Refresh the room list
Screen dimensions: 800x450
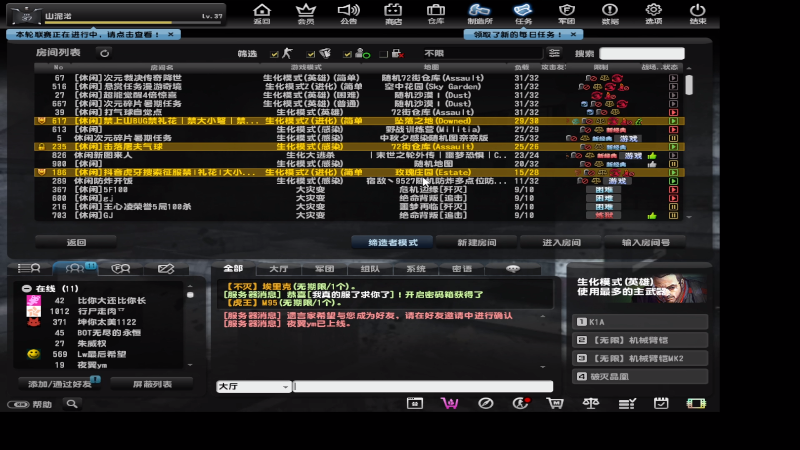pos(104,53)
